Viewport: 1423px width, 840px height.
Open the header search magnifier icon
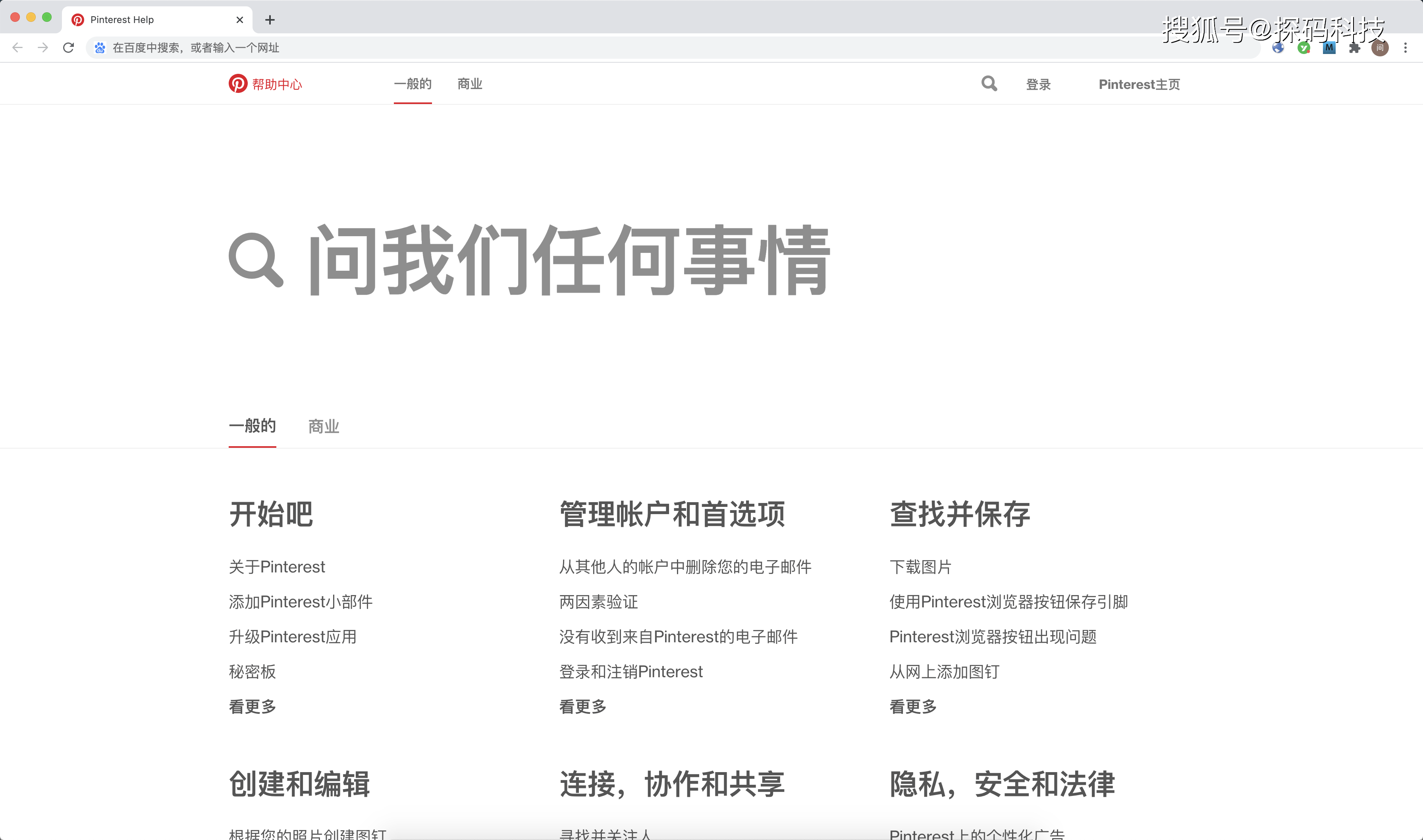coord(989,84)
